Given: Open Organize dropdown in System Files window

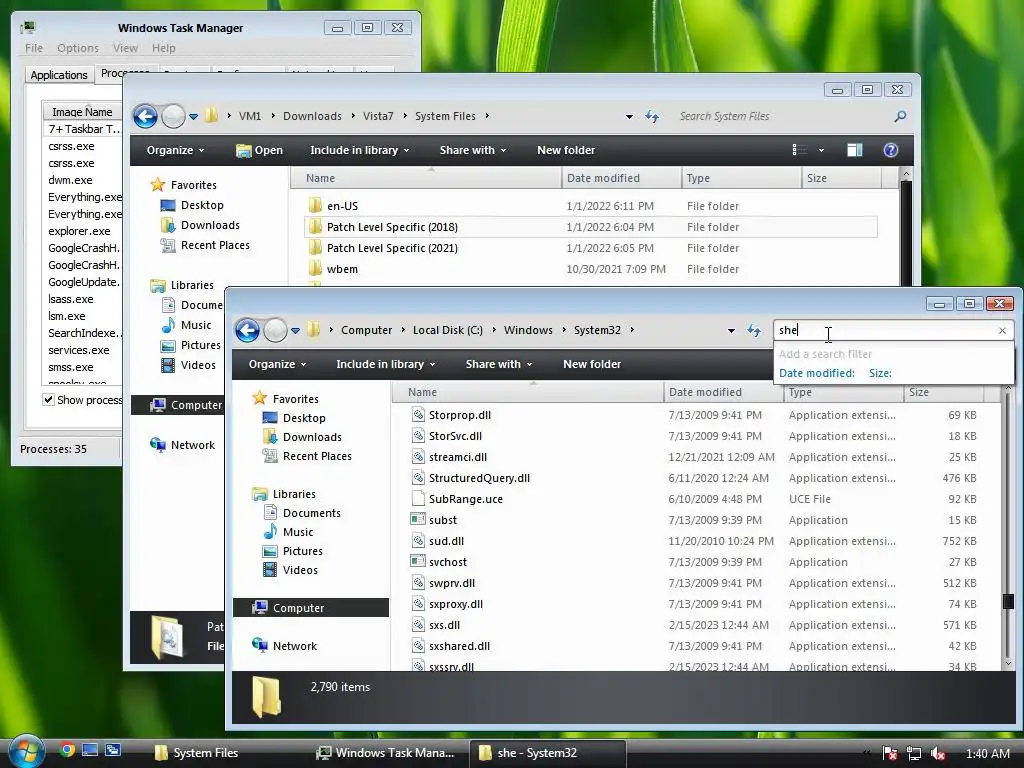Looking at the screenshot, I should click(x=175, y=150).
